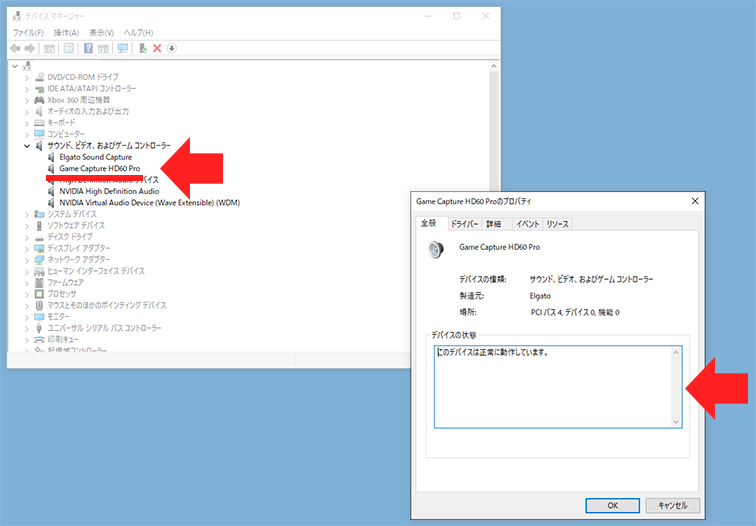Switch to the リソース tab

click(x=557, y=224)
